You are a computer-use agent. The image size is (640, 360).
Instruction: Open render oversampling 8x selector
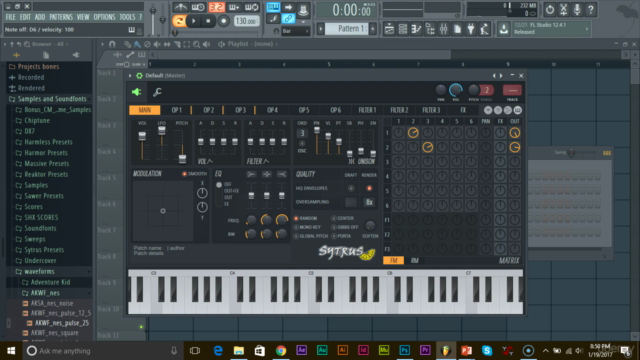pyautogui.click(x=369, y=202)
